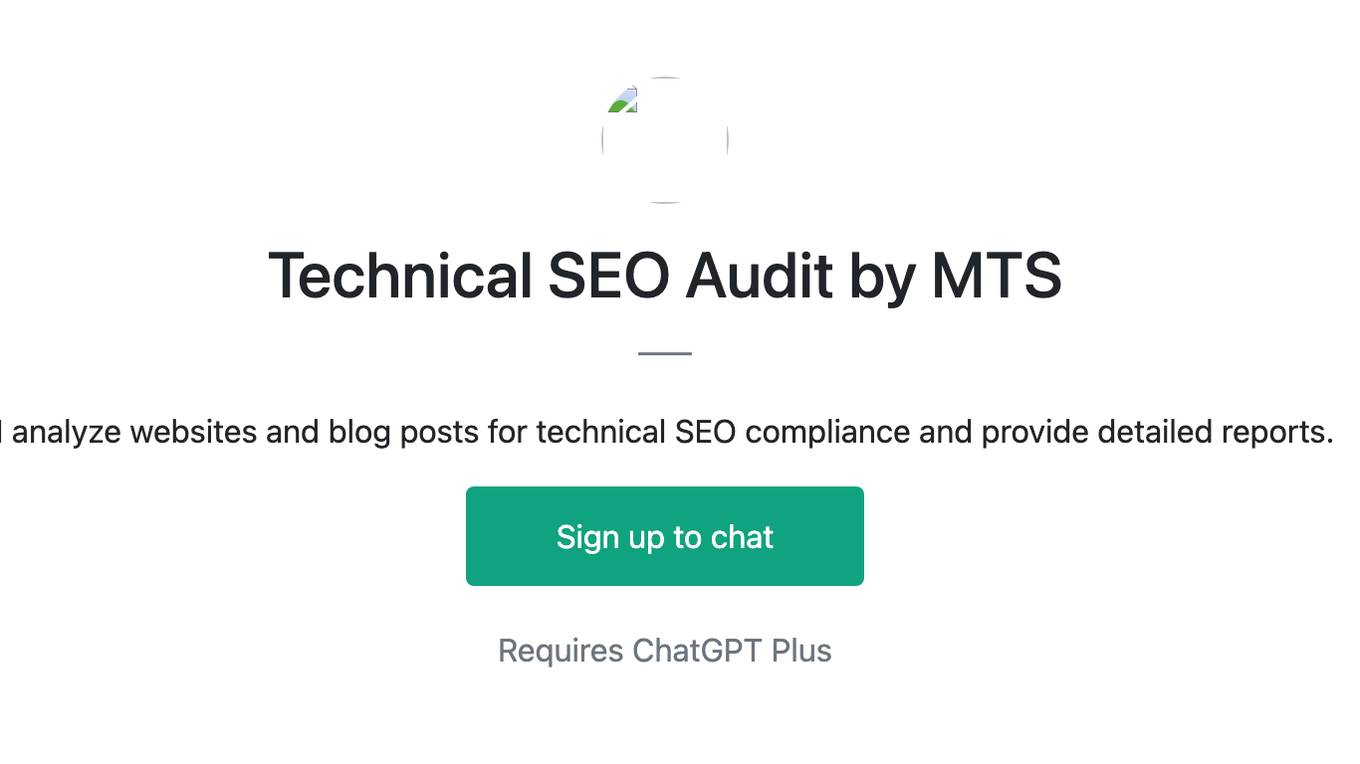Screen dimensions: 1360x764
Task: Click the word Audit in the heading
Action: click(x=759, y=275)
